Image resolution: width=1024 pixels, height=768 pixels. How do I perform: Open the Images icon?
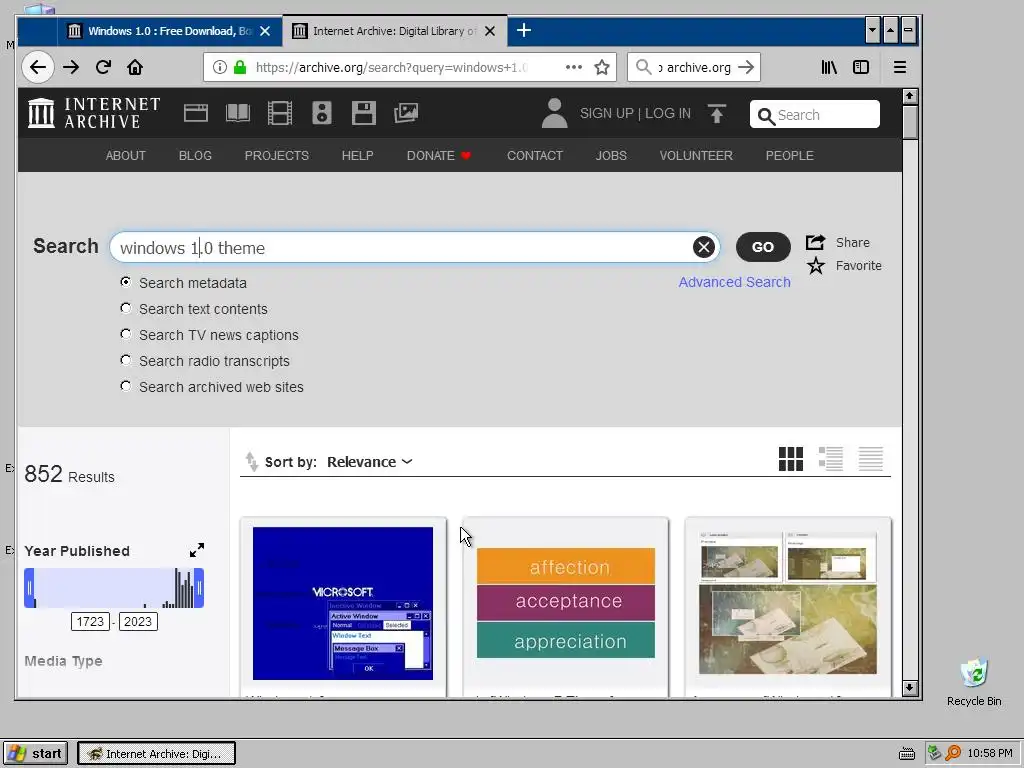406,113
